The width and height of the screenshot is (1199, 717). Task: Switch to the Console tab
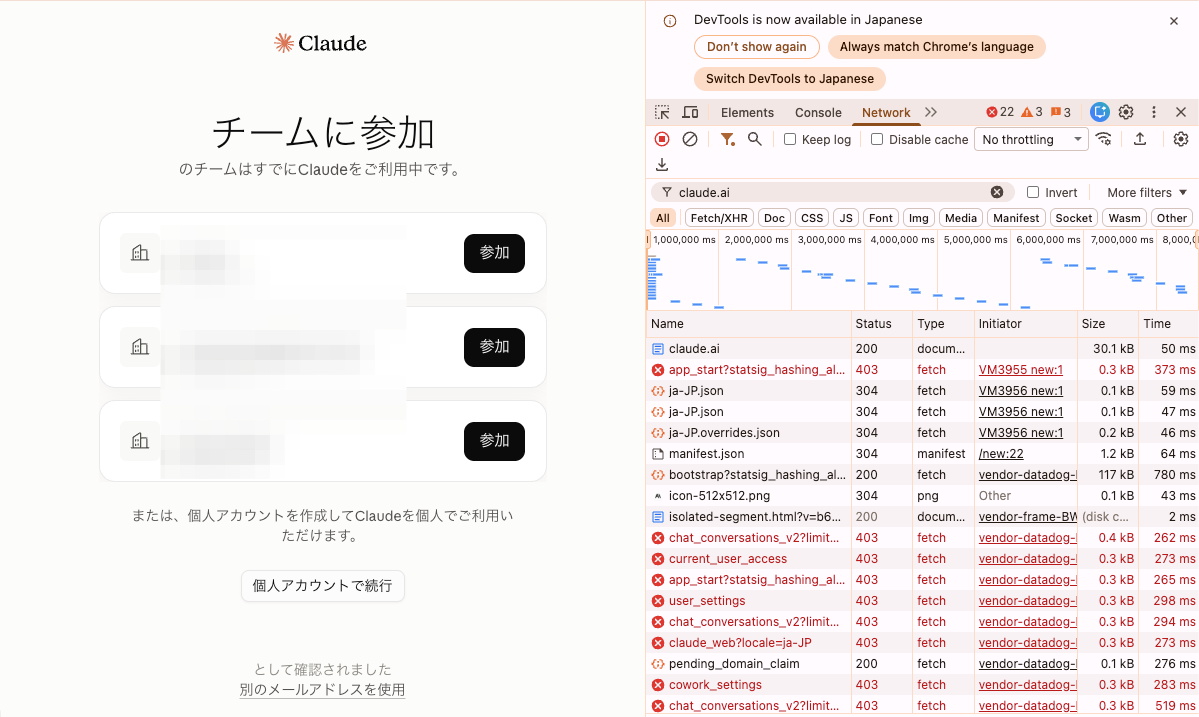(817, 112)
